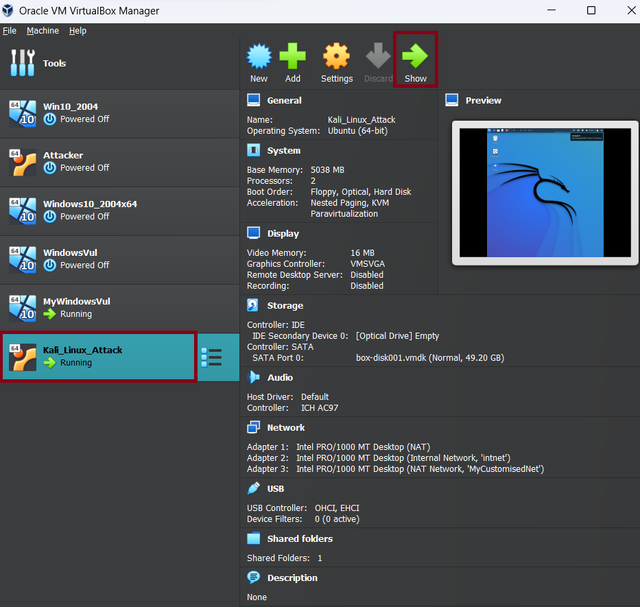This screenshot has width=640, height=607.
Task: Click the WindowsVul OS icon
Action: [22, 260]
